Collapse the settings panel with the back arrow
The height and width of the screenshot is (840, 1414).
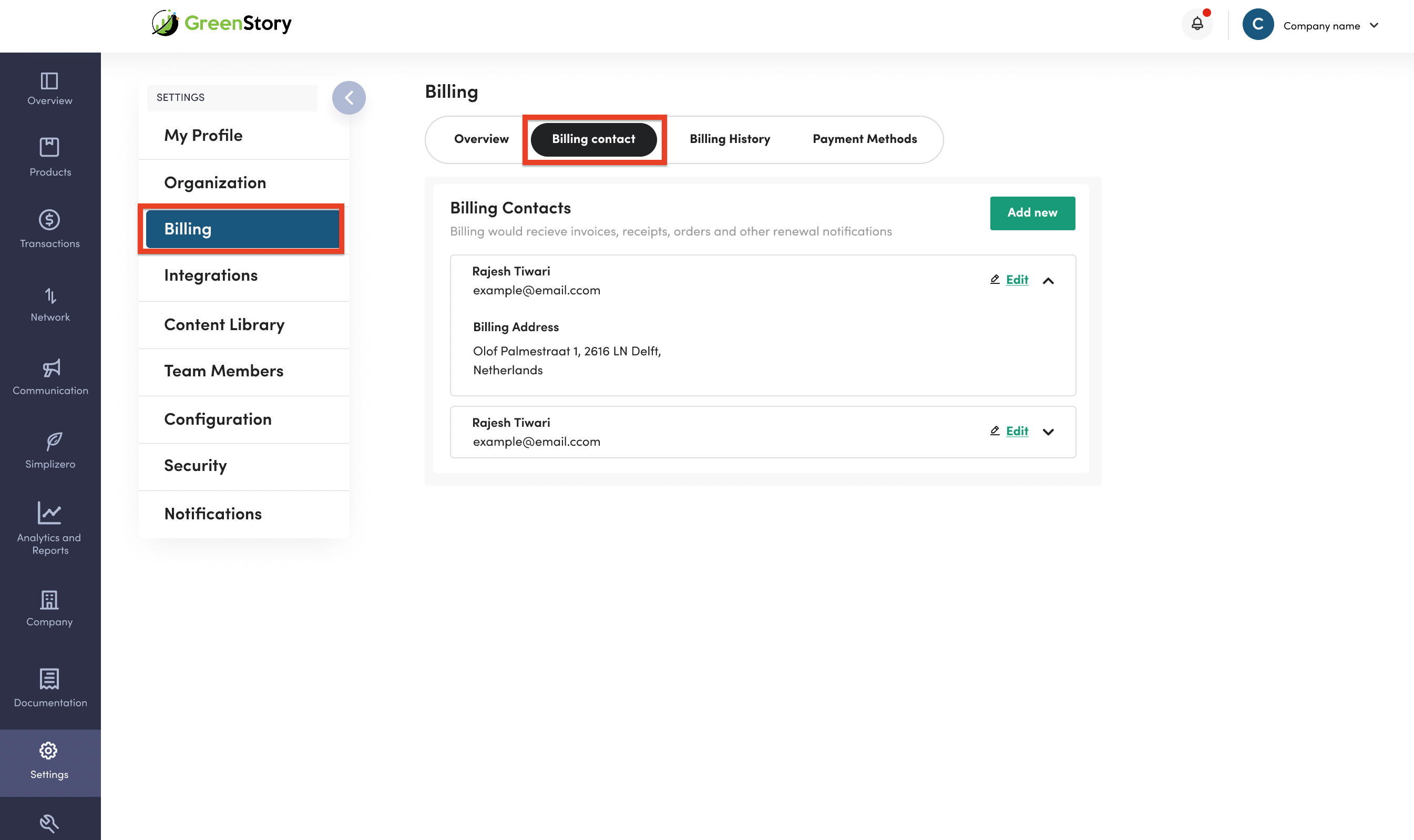tap(349, 98)
